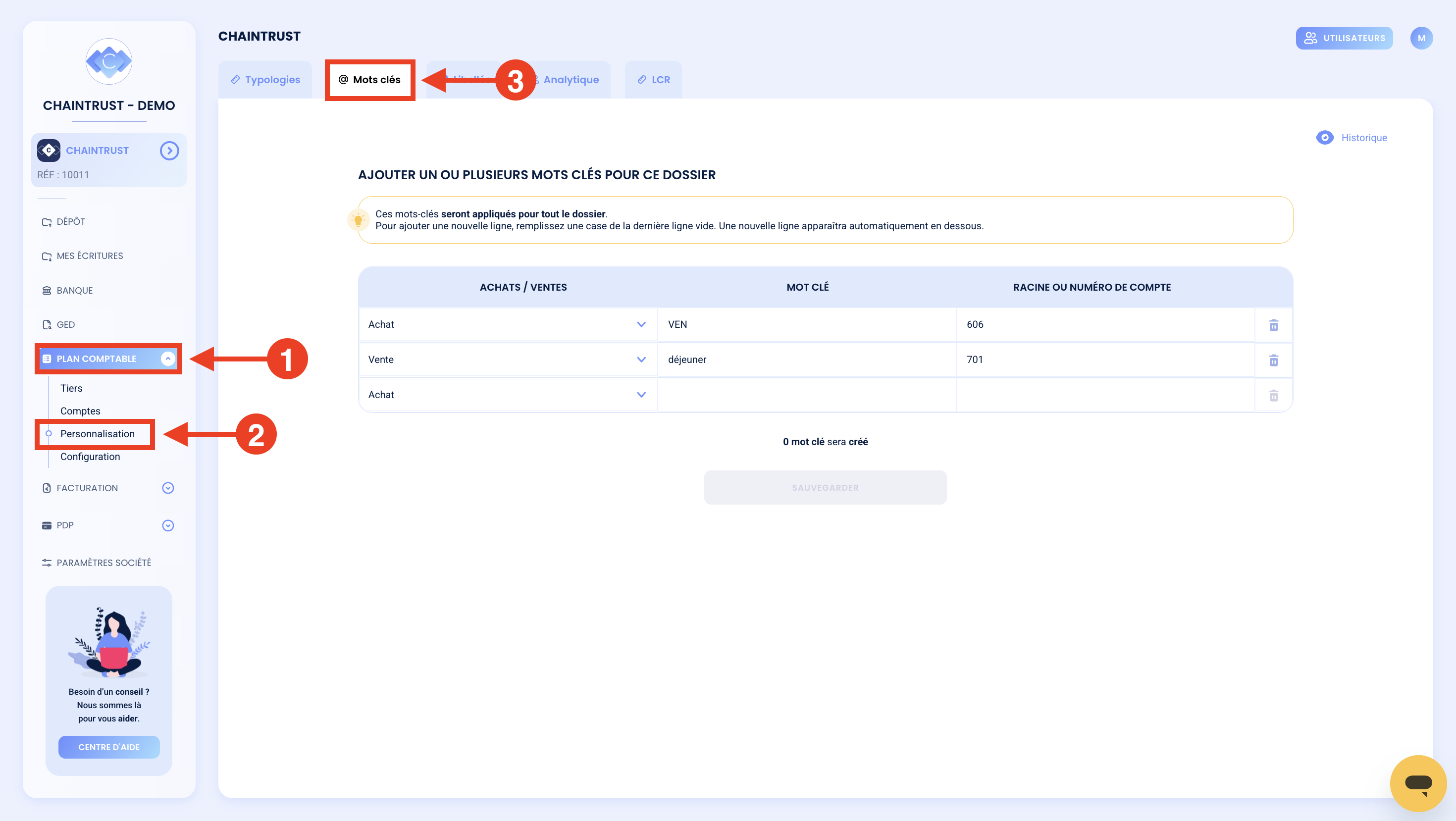1456x821 pixels.
Task: Click RACINE OU NUMÉRO DE COMPTE header
Action: click(x=1092, y=287)
